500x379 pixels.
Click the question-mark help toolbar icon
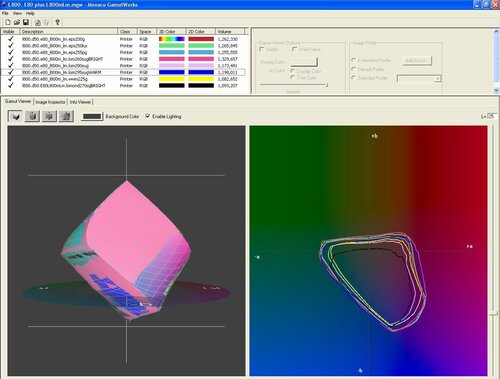click(x=57, y=22)
